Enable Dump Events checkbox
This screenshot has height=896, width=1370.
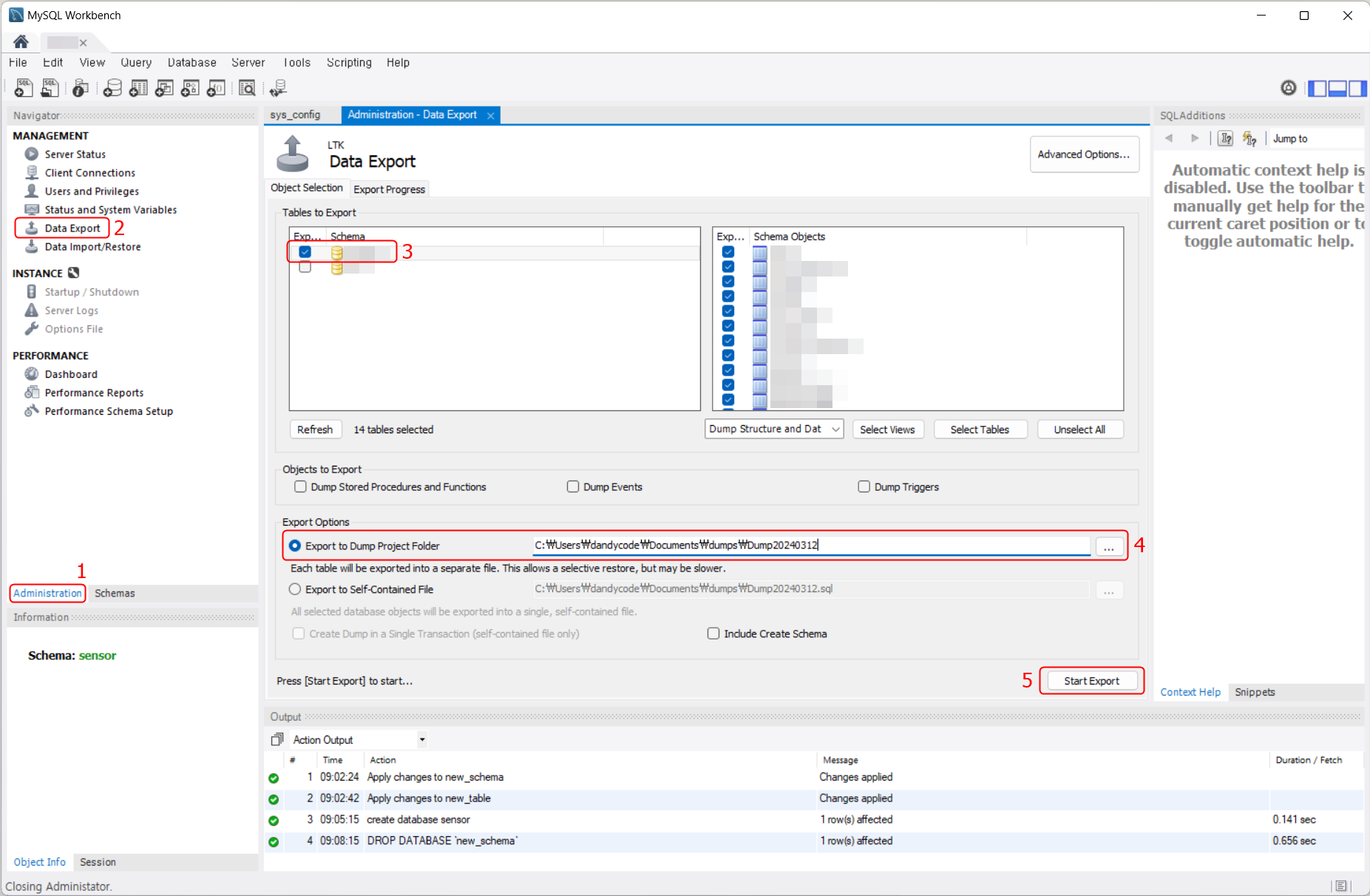[x=573, y=486]
